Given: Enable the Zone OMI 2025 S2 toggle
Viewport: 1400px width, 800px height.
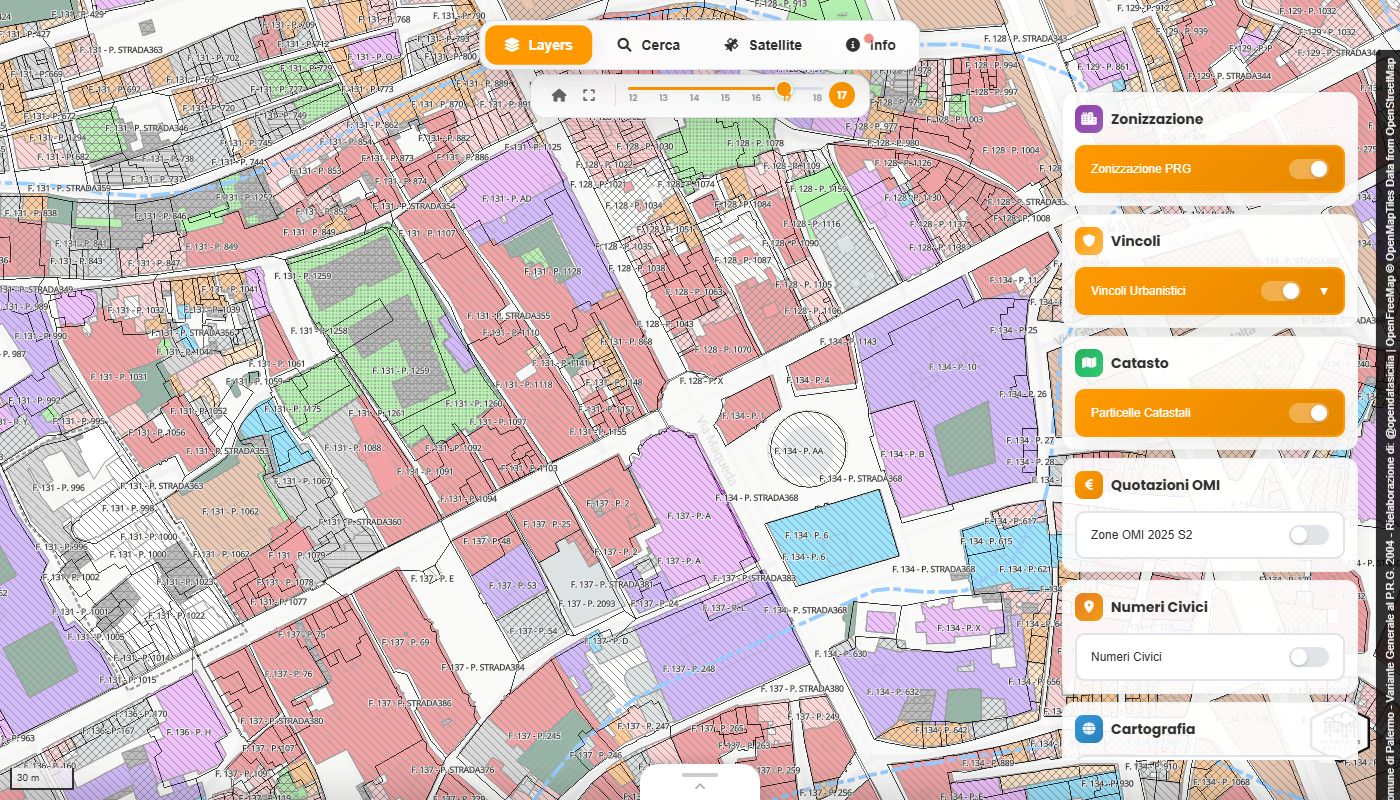Looking at the screenshot, I should point(1308,535).
